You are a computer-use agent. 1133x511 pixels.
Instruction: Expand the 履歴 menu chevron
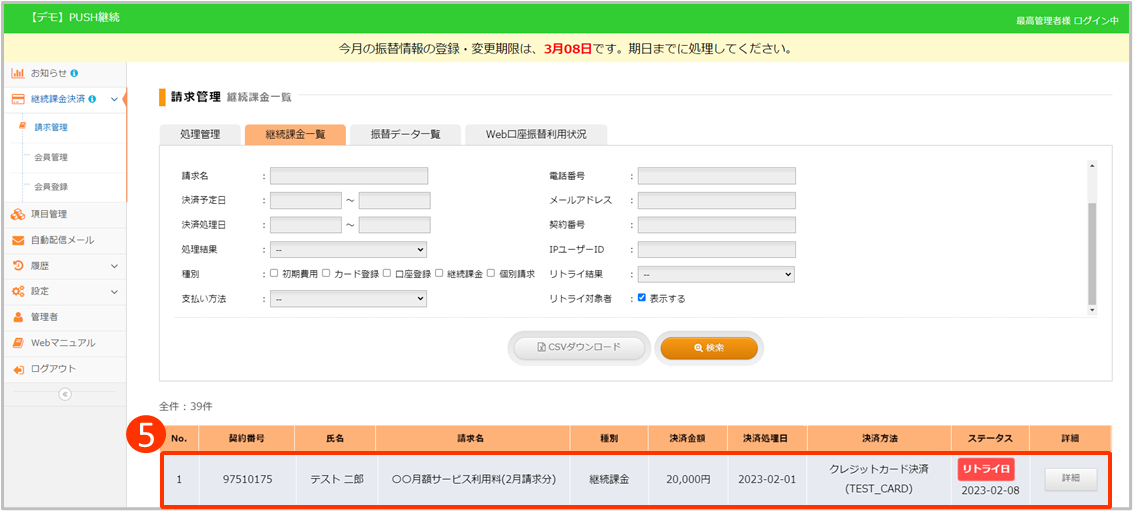[114, 266]
